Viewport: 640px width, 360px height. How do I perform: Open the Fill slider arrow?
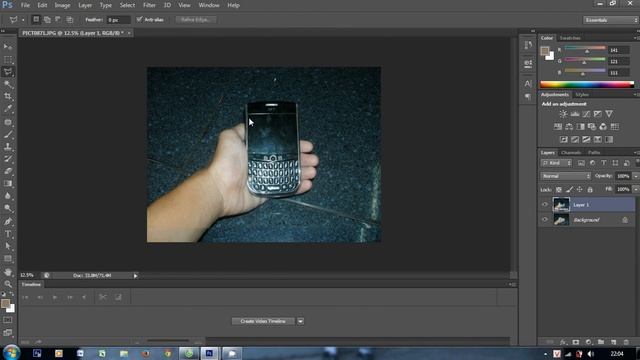point(636,190)
